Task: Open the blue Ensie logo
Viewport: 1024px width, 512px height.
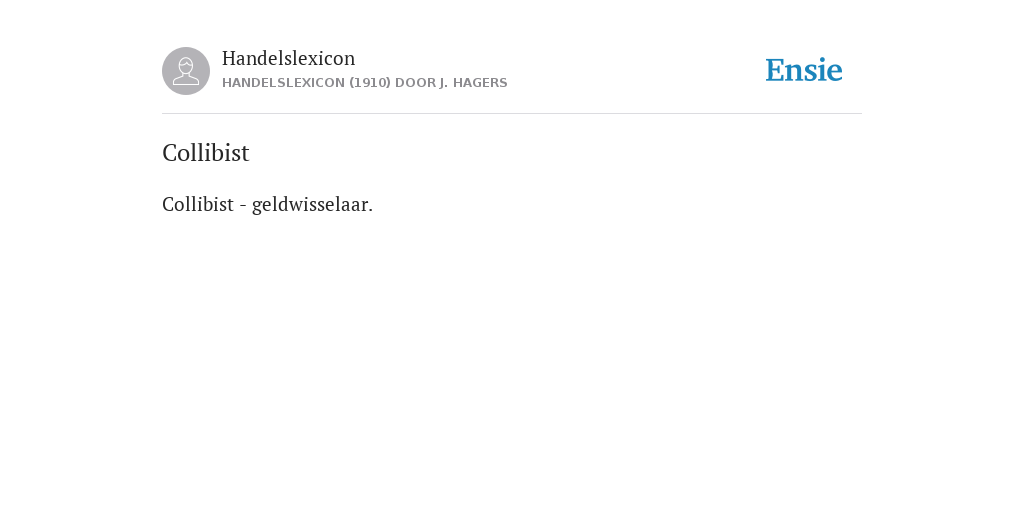Action: pos(804,71)
